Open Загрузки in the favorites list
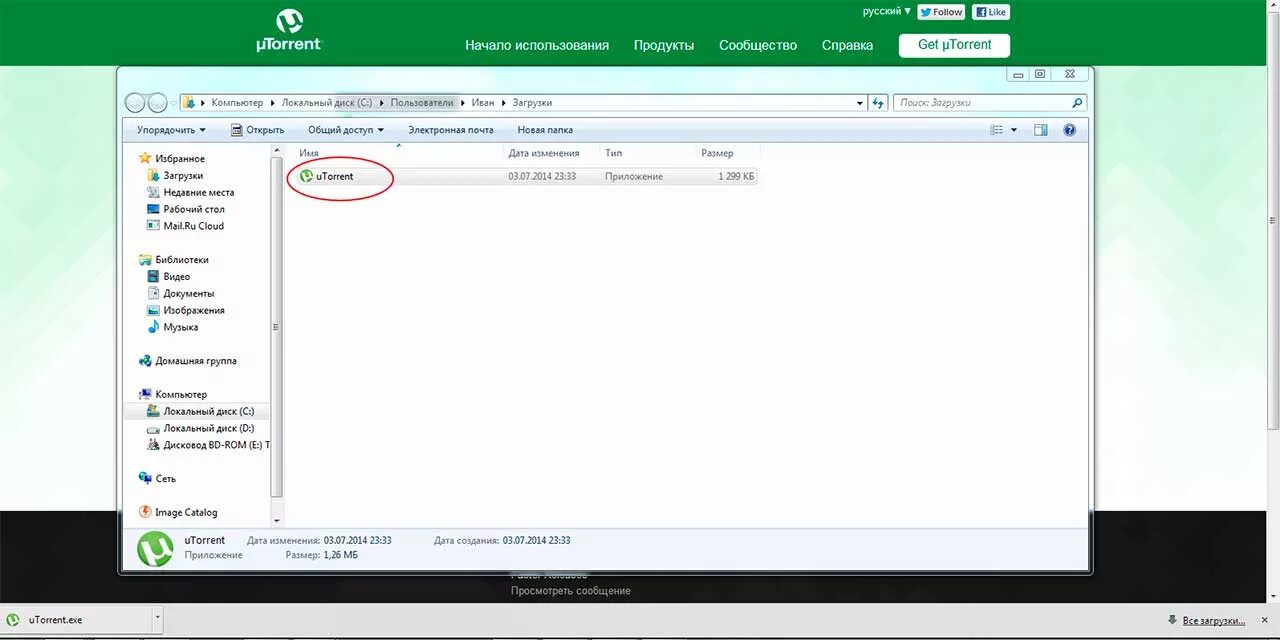Screen dimensions: 1280x640 coord(183,176)
